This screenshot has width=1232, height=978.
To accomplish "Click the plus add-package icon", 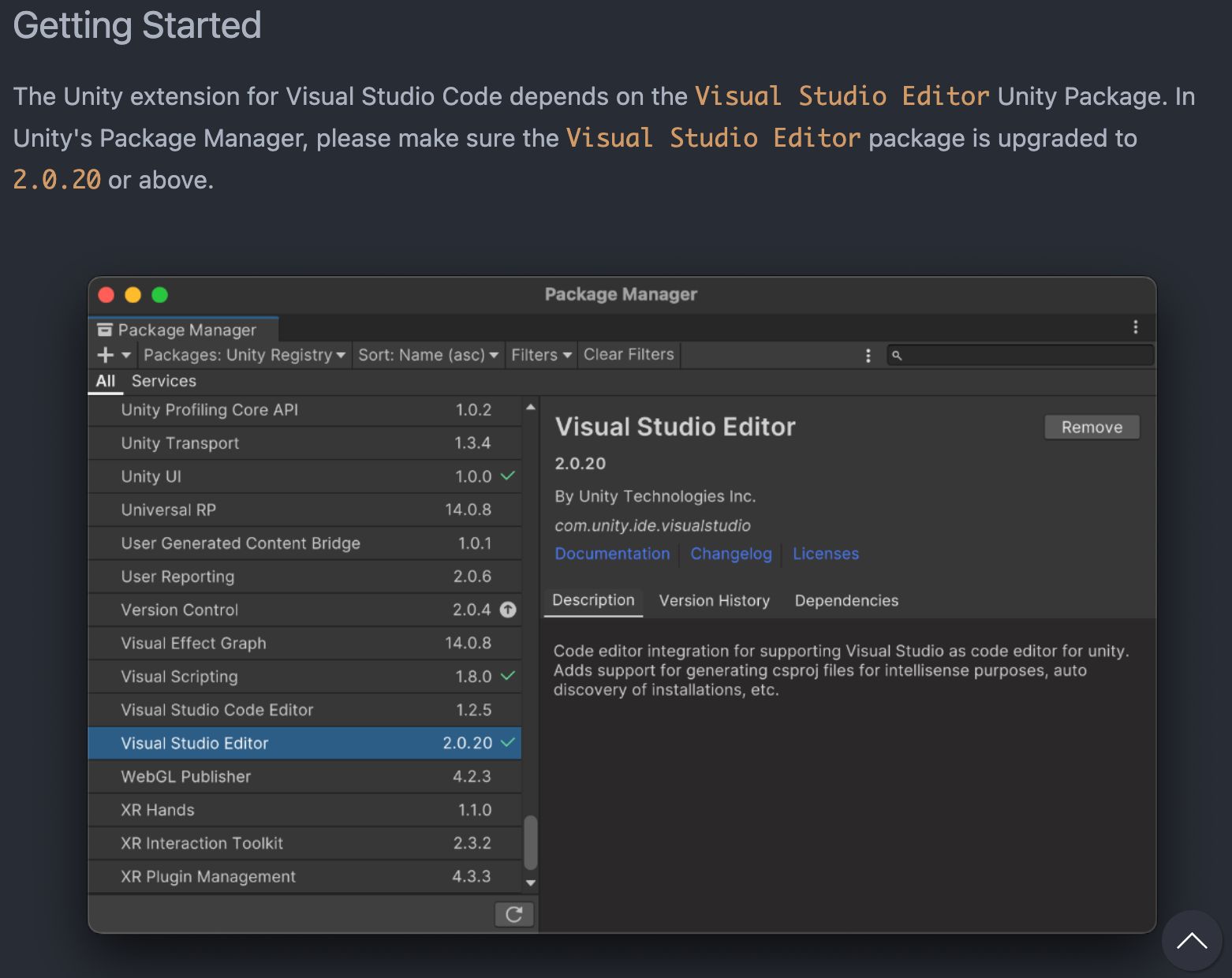I will 106,355.
